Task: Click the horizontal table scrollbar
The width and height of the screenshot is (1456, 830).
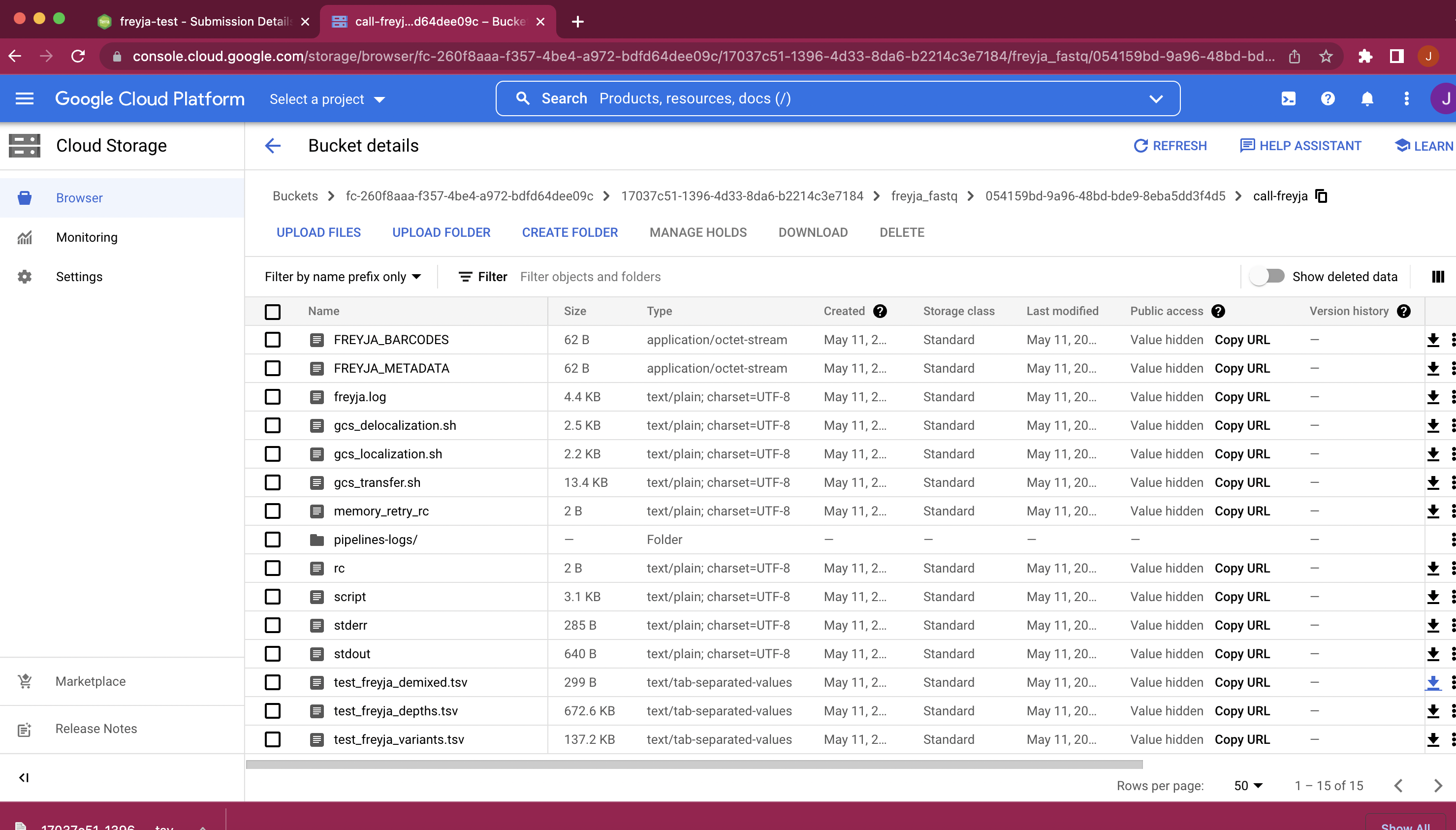Action: (x=694, y=765)
